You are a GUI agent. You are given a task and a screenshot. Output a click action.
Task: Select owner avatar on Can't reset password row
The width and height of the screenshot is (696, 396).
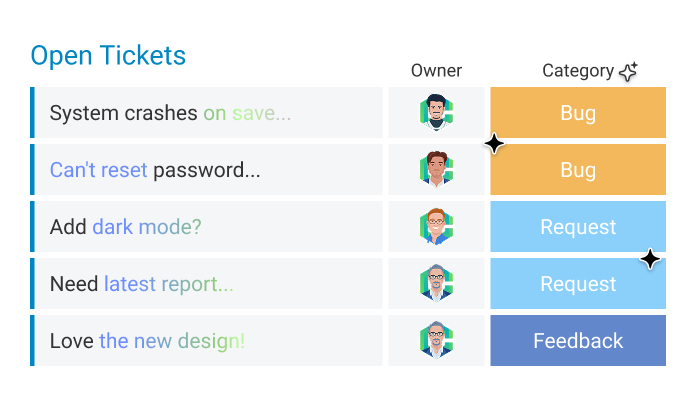(x=436, y=169)
